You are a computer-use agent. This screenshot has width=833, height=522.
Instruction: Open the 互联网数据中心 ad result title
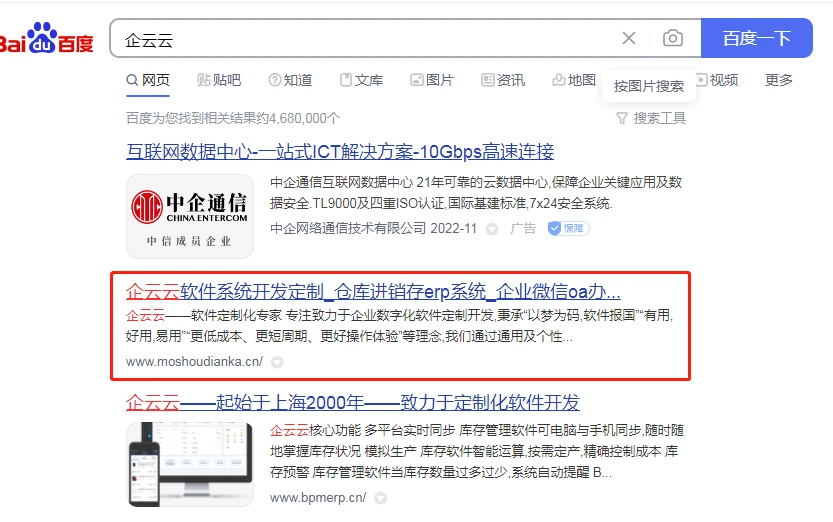point(340,152)
